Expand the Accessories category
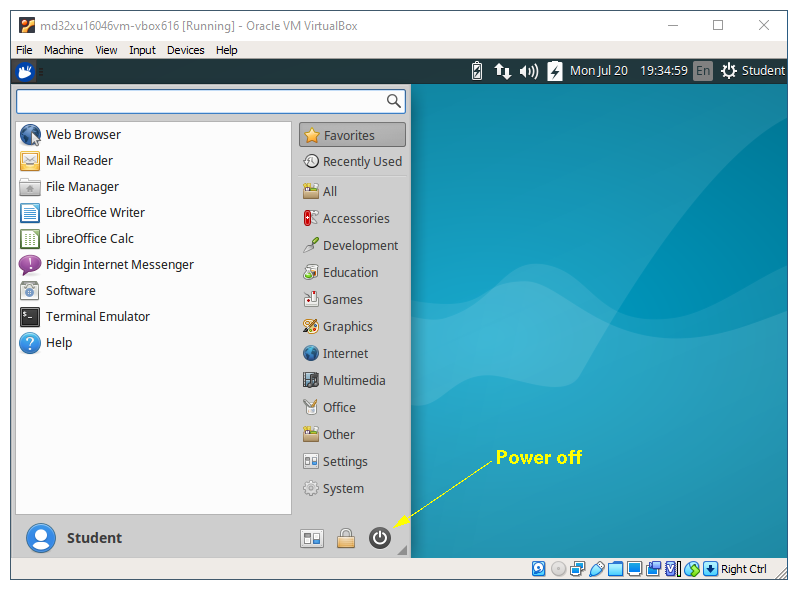The height and width of the screenshot is (600, 800). coord(355,219)
